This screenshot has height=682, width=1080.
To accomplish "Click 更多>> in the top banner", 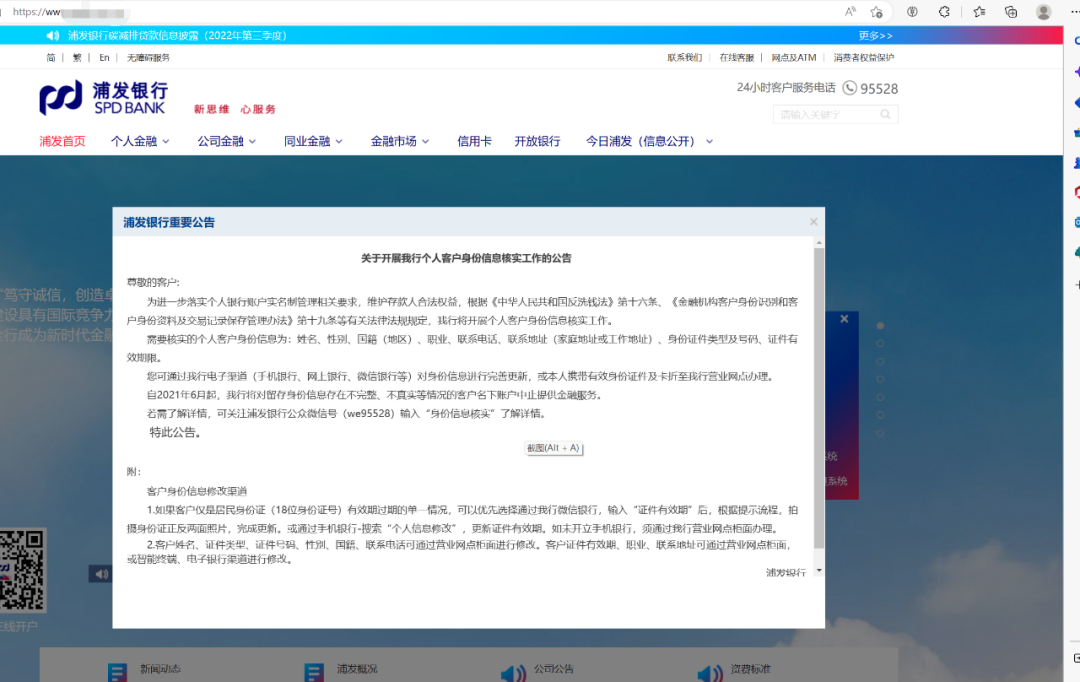I will (875, 36).
